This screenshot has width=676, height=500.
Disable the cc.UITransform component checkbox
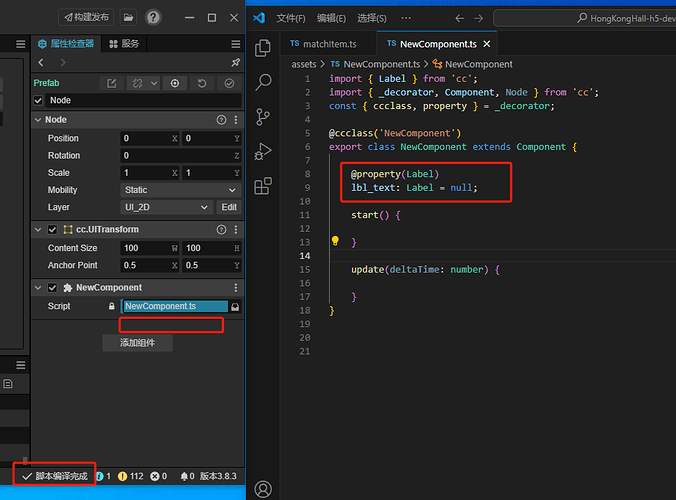point(53,230)
